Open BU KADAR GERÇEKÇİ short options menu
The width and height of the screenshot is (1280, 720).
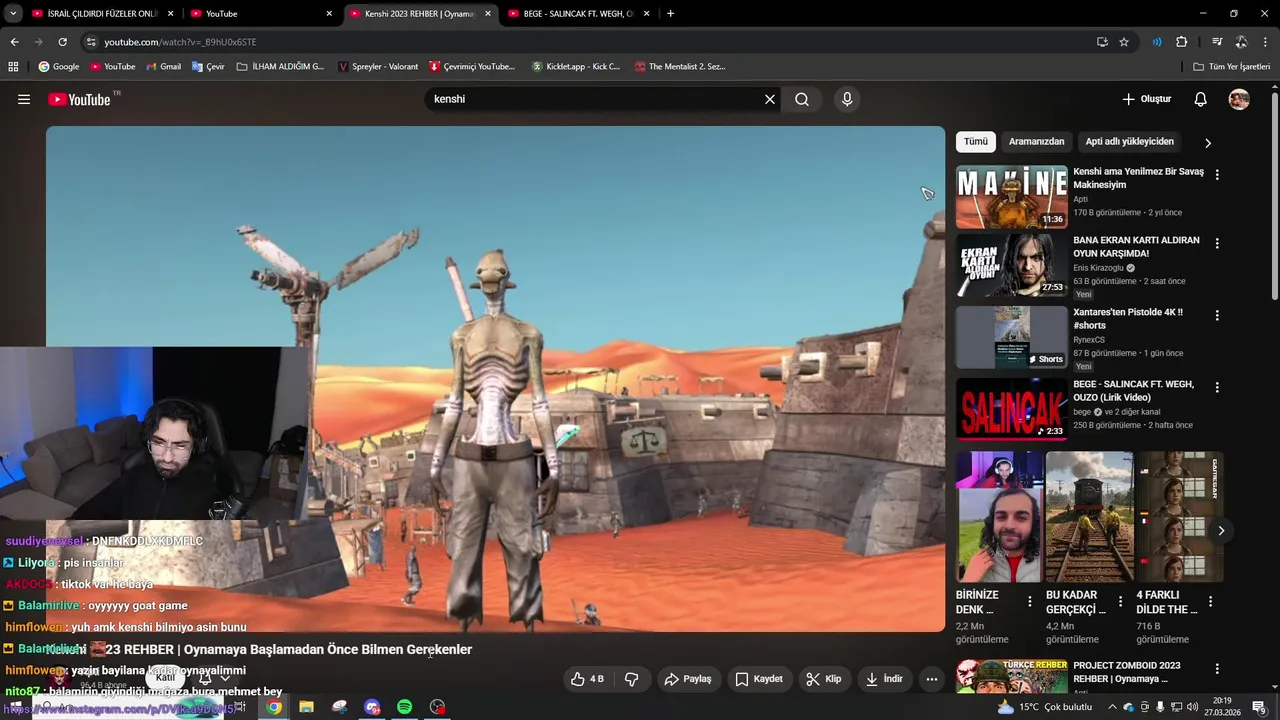[1120, 602]
